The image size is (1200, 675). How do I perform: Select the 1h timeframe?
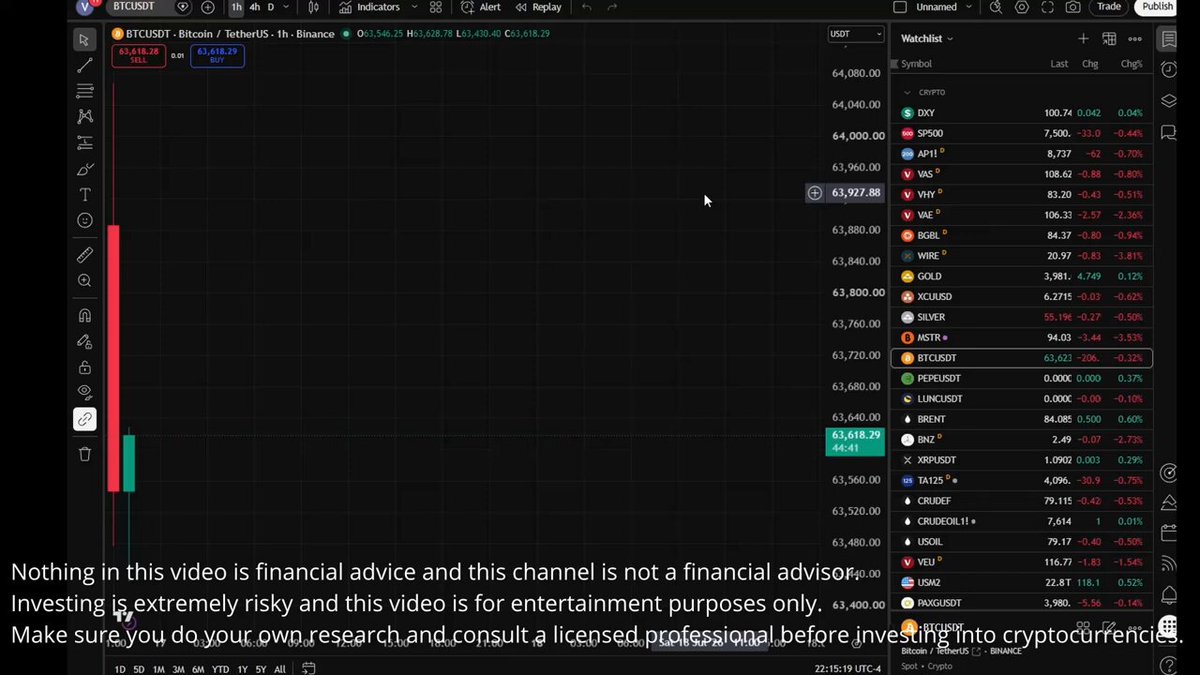(236, 7)
